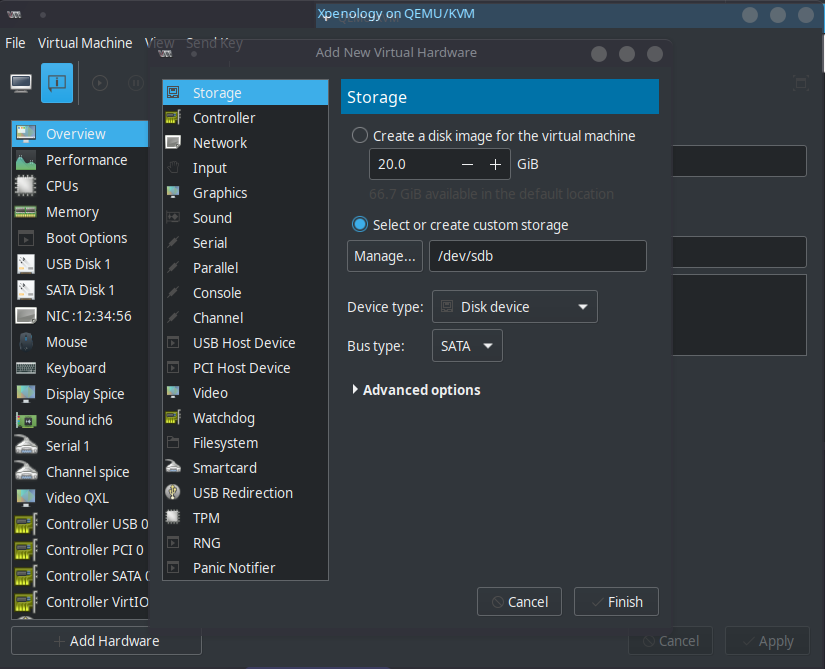Select CPUs in VM hardware list
The height and width of the screenshot is (669, 825).
[x=80, y=186]
